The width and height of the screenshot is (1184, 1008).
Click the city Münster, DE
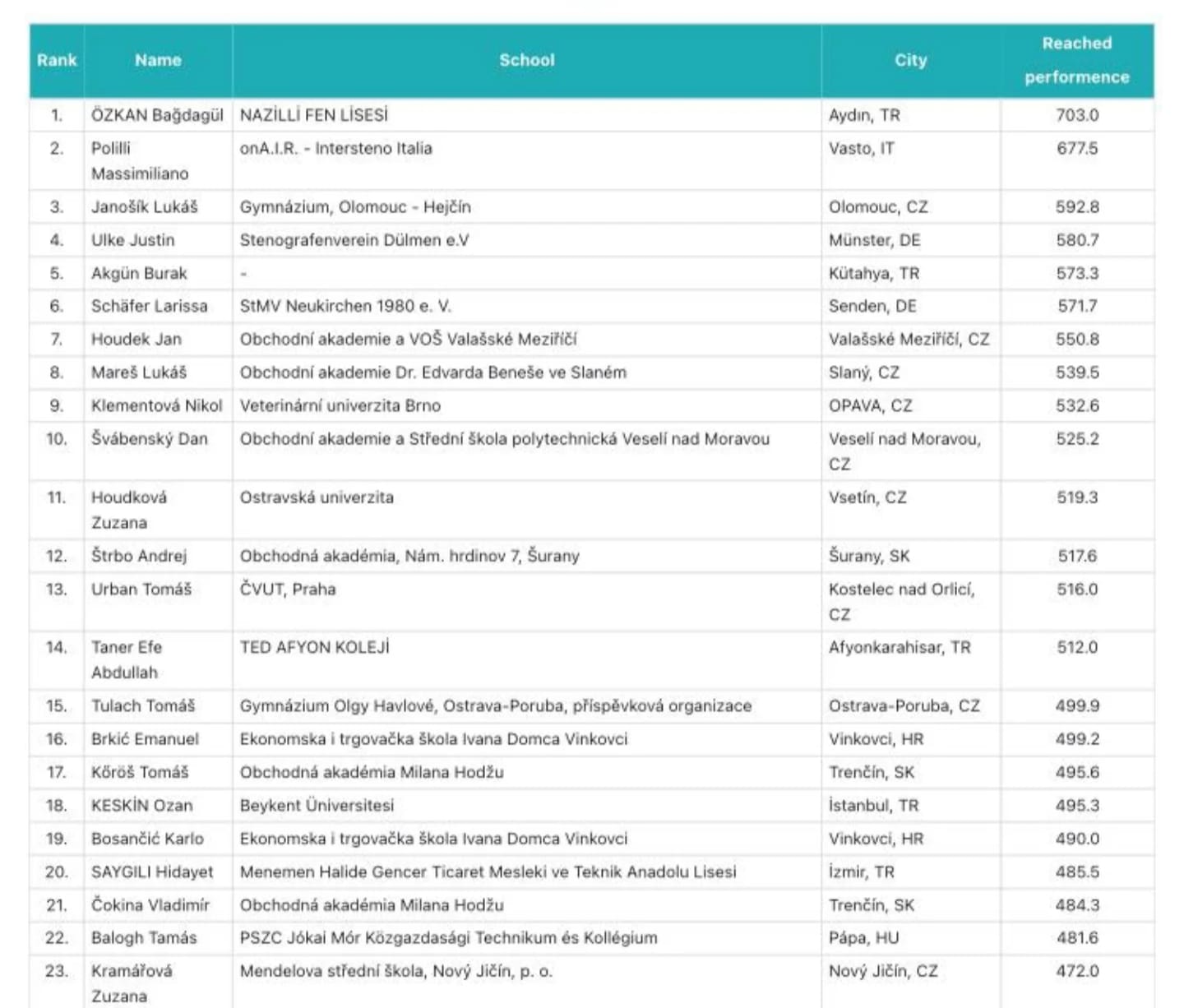point(875,240)
